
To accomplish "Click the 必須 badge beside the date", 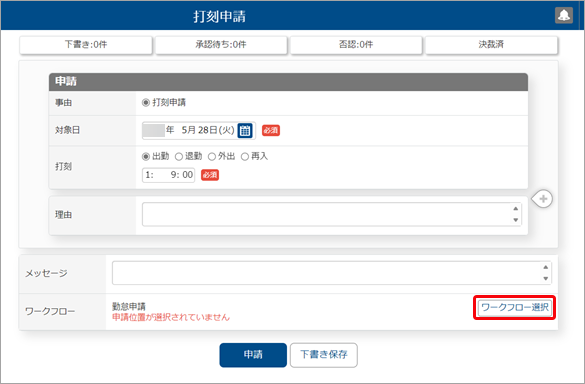I will (x=271, y=130).
